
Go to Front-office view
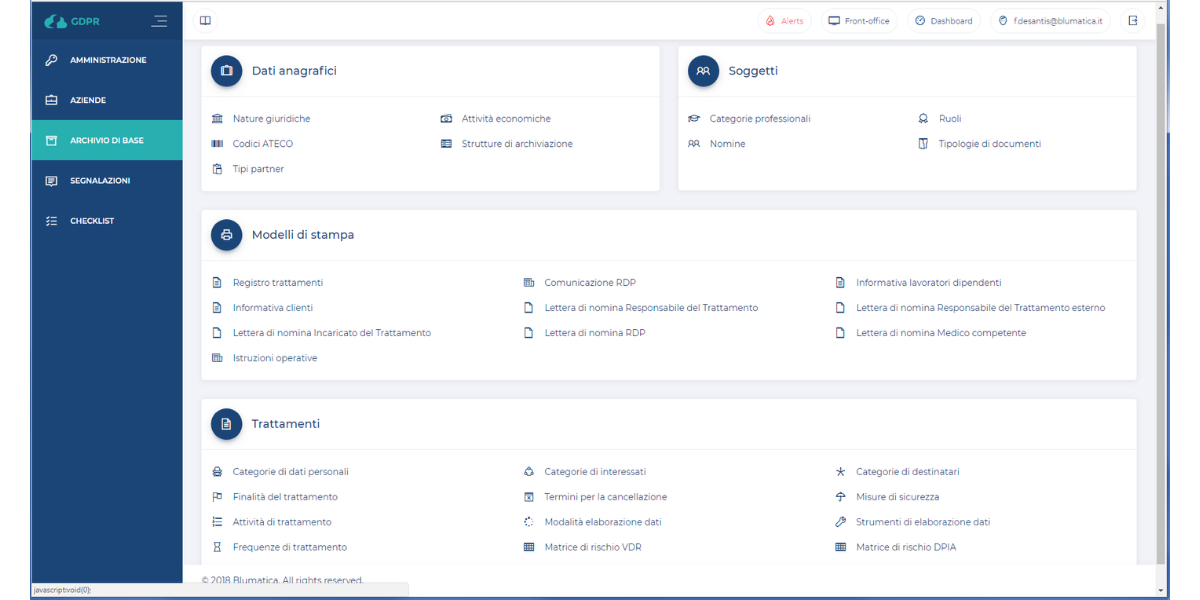click(x=858, y=21)
